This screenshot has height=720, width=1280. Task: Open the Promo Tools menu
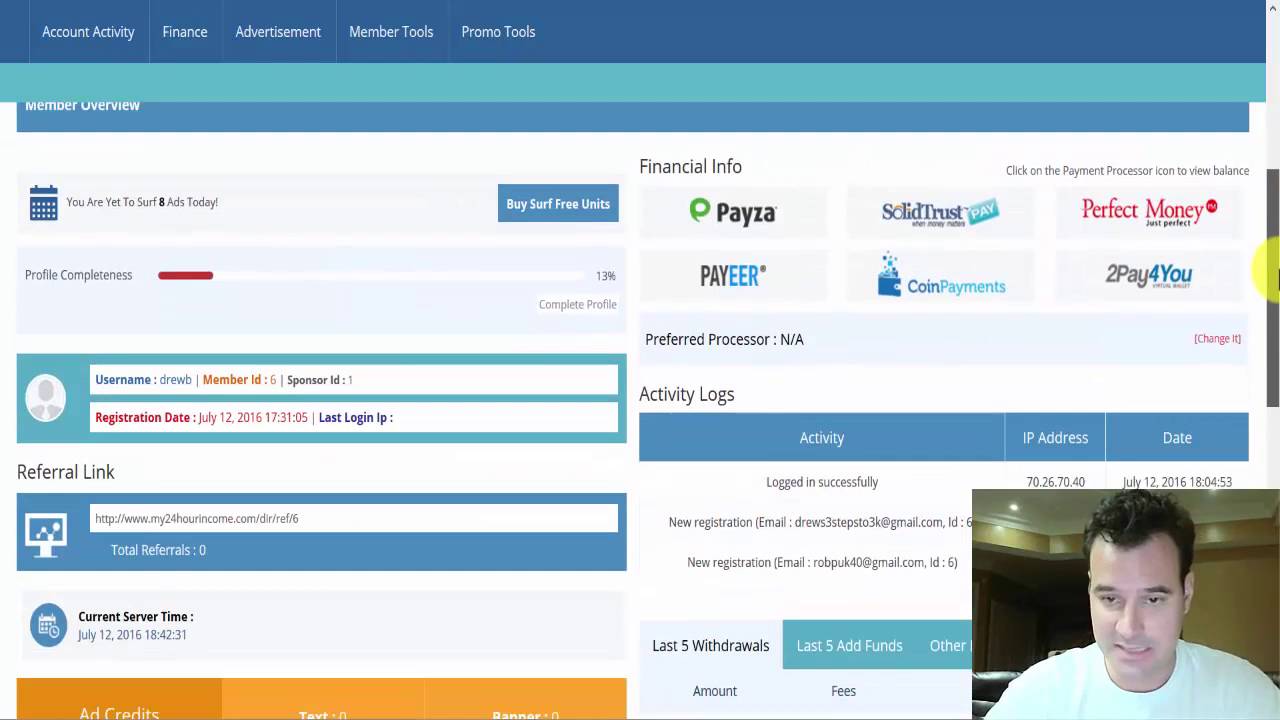498,32
